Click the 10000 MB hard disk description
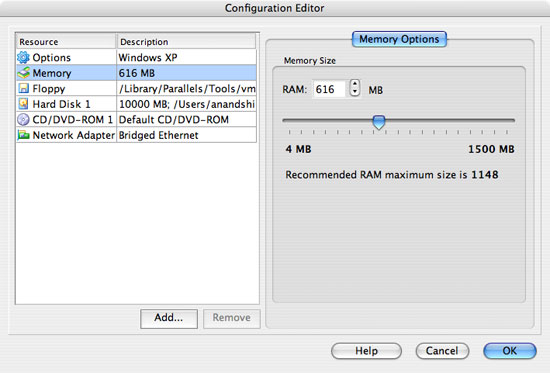 (x=187, y=104)
